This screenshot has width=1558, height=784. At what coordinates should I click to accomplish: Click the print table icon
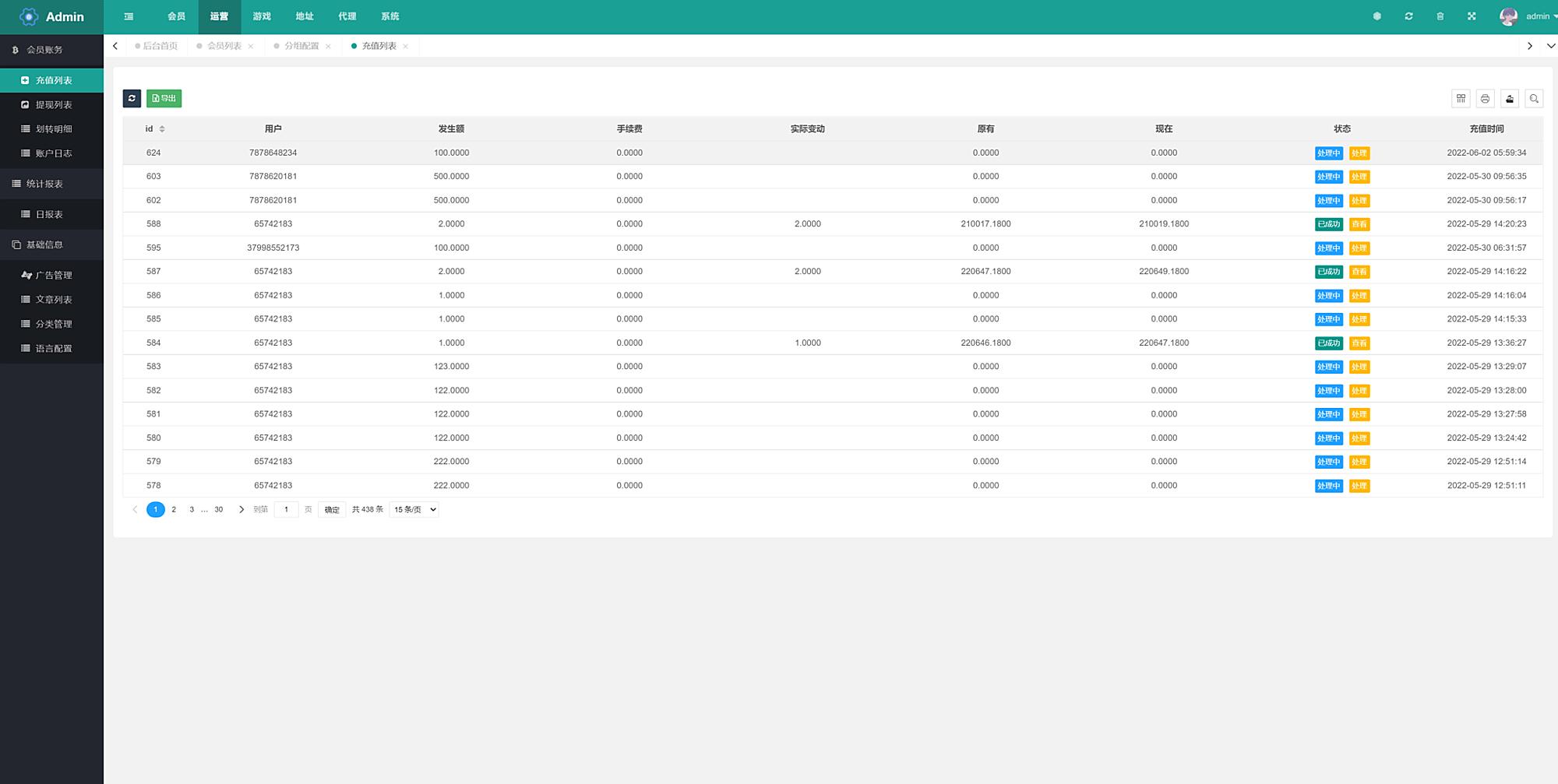point(1485,99)
